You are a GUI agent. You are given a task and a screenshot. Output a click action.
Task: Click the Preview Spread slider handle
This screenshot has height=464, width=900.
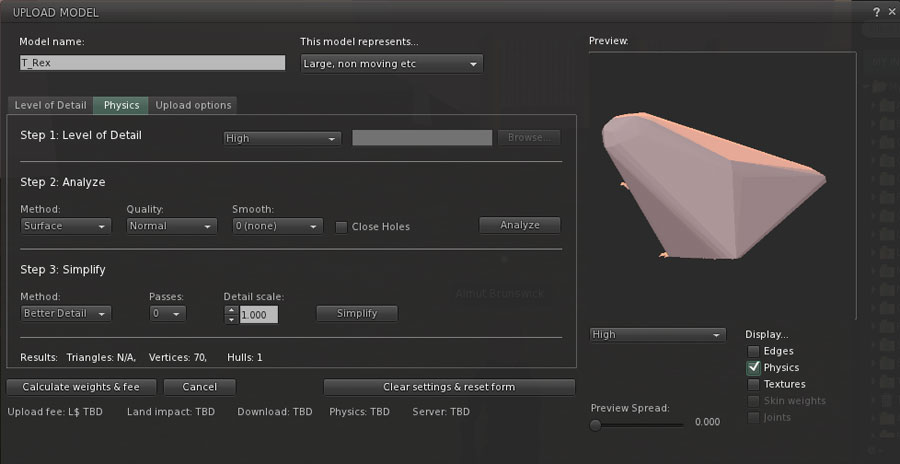[x=596, y=423]
